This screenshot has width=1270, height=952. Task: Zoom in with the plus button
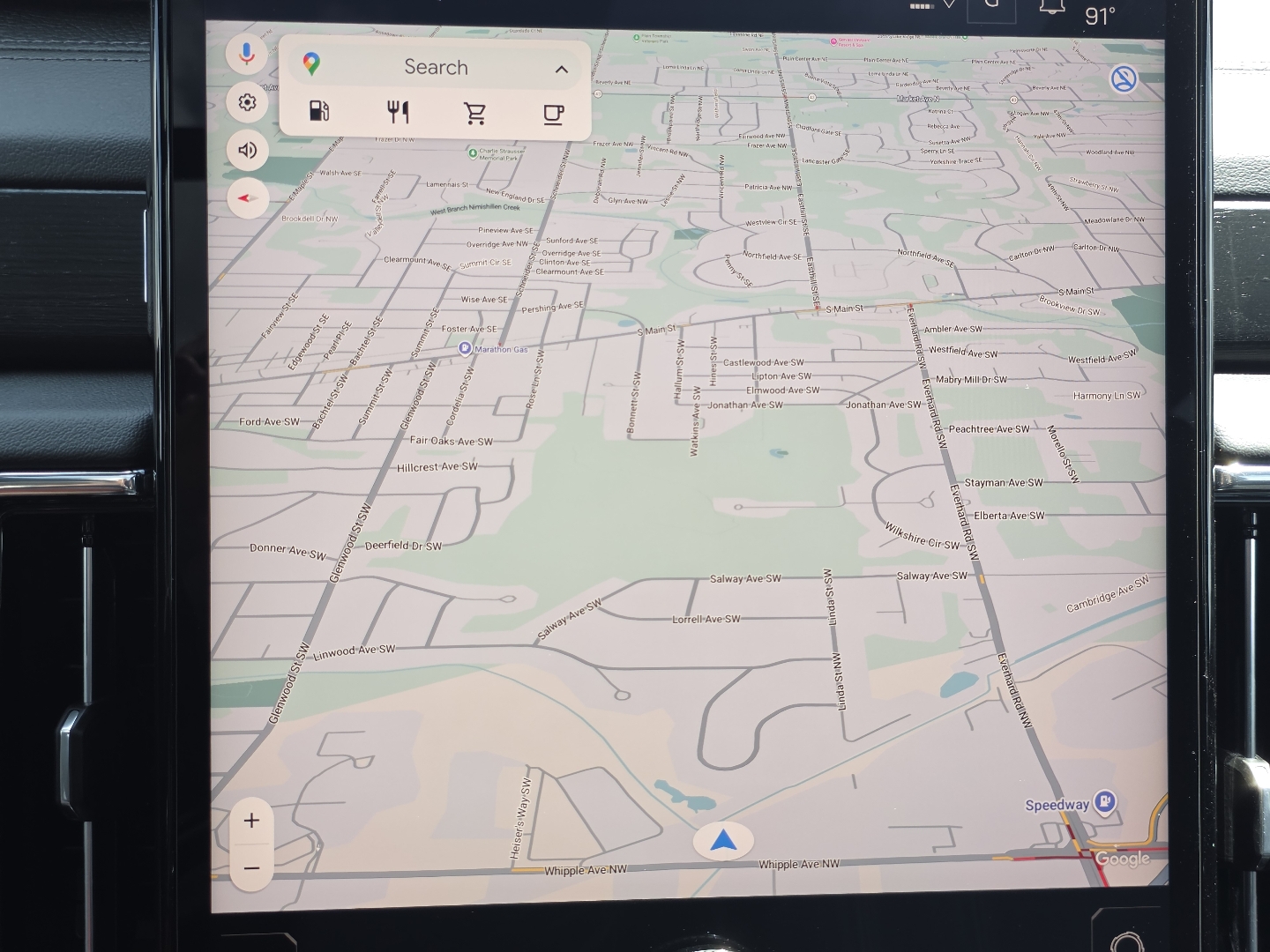(x=251, y=821)
